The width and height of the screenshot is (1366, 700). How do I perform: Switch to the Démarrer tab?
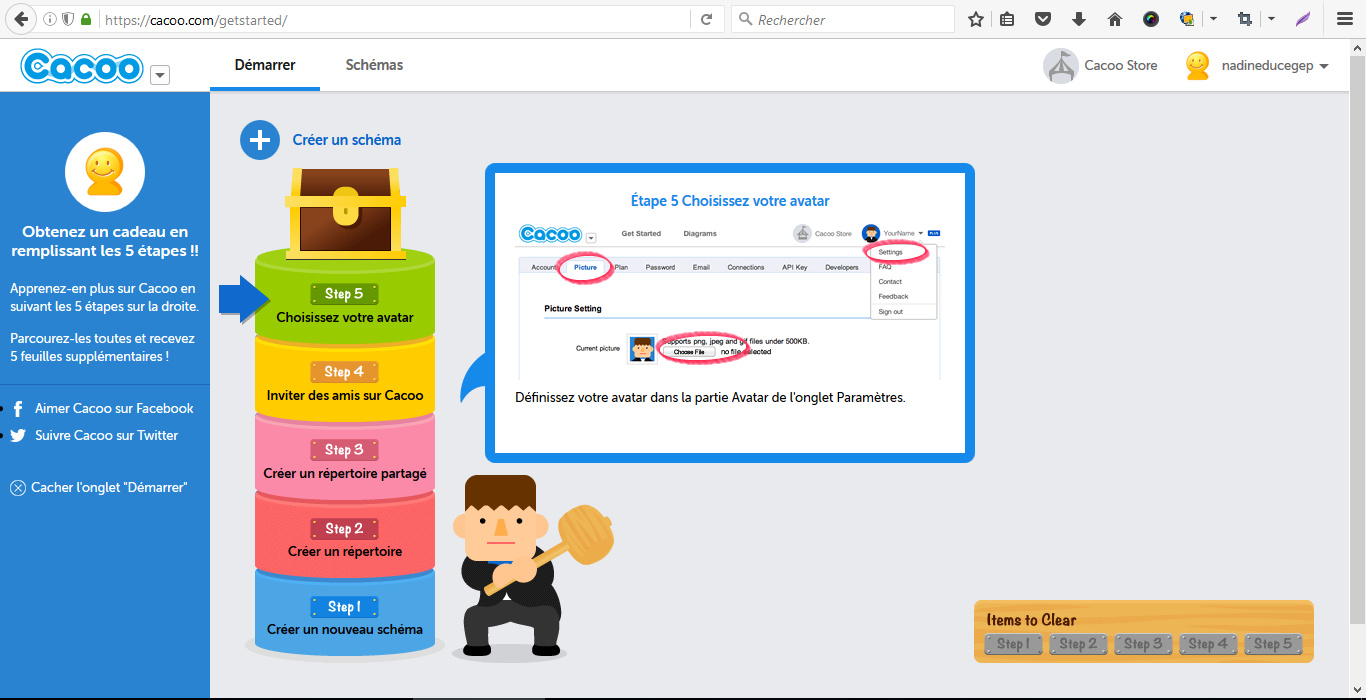265,65
